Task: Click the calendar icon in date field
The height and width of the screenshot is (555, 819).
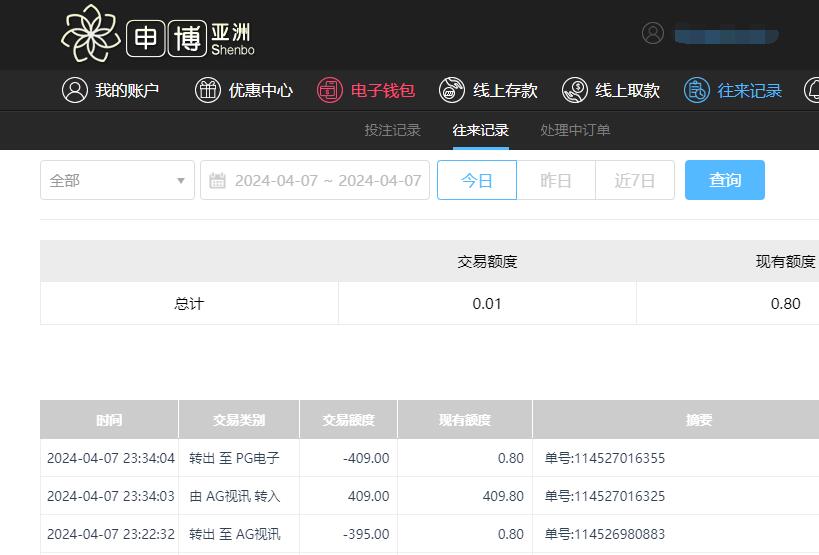Action: [217, 181]
